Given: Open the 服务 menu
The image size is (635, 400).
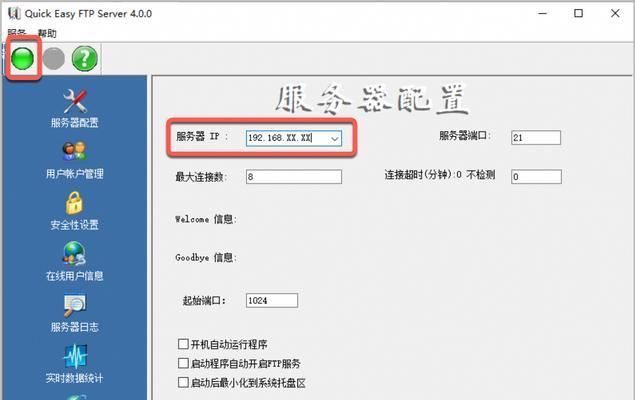Looking at the screenshot, I should (16, 34).
